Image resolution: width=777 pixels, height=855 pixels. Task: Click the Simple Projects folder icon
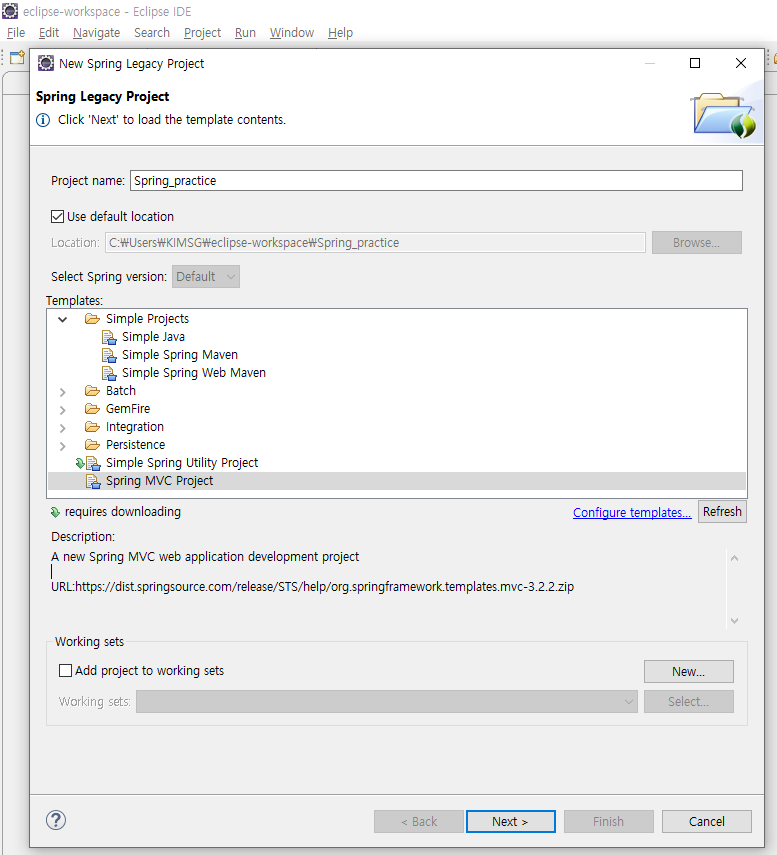tap(92, 318)
